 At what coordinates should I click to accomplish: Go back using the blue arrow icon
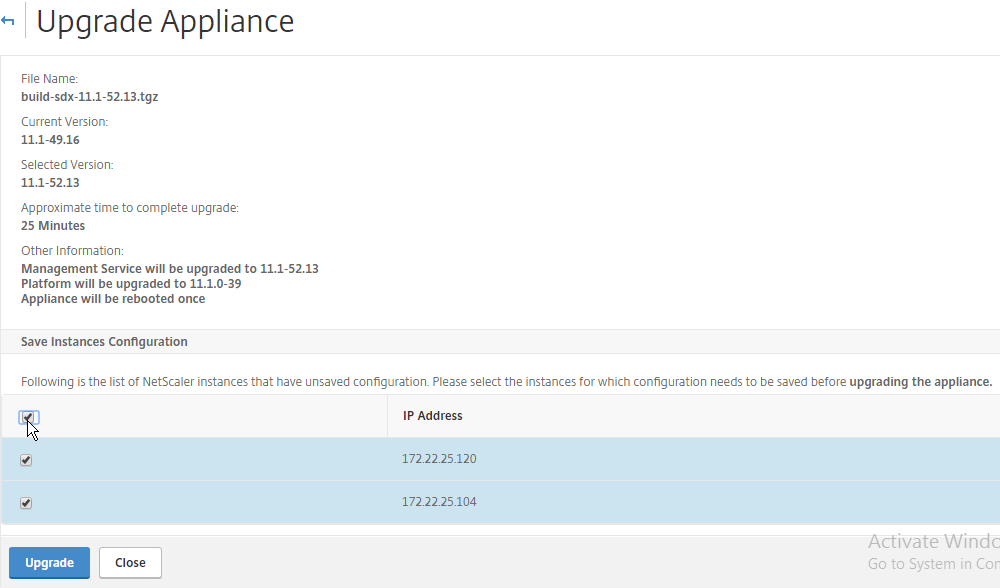click(8, 21)
